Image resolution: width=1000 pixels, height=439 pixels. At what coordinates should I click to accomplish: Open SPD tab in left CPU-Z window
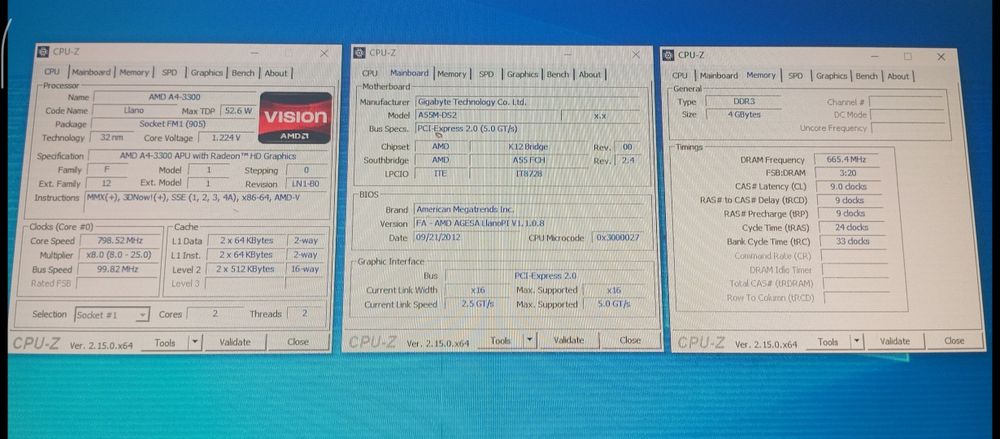[169, 73]
